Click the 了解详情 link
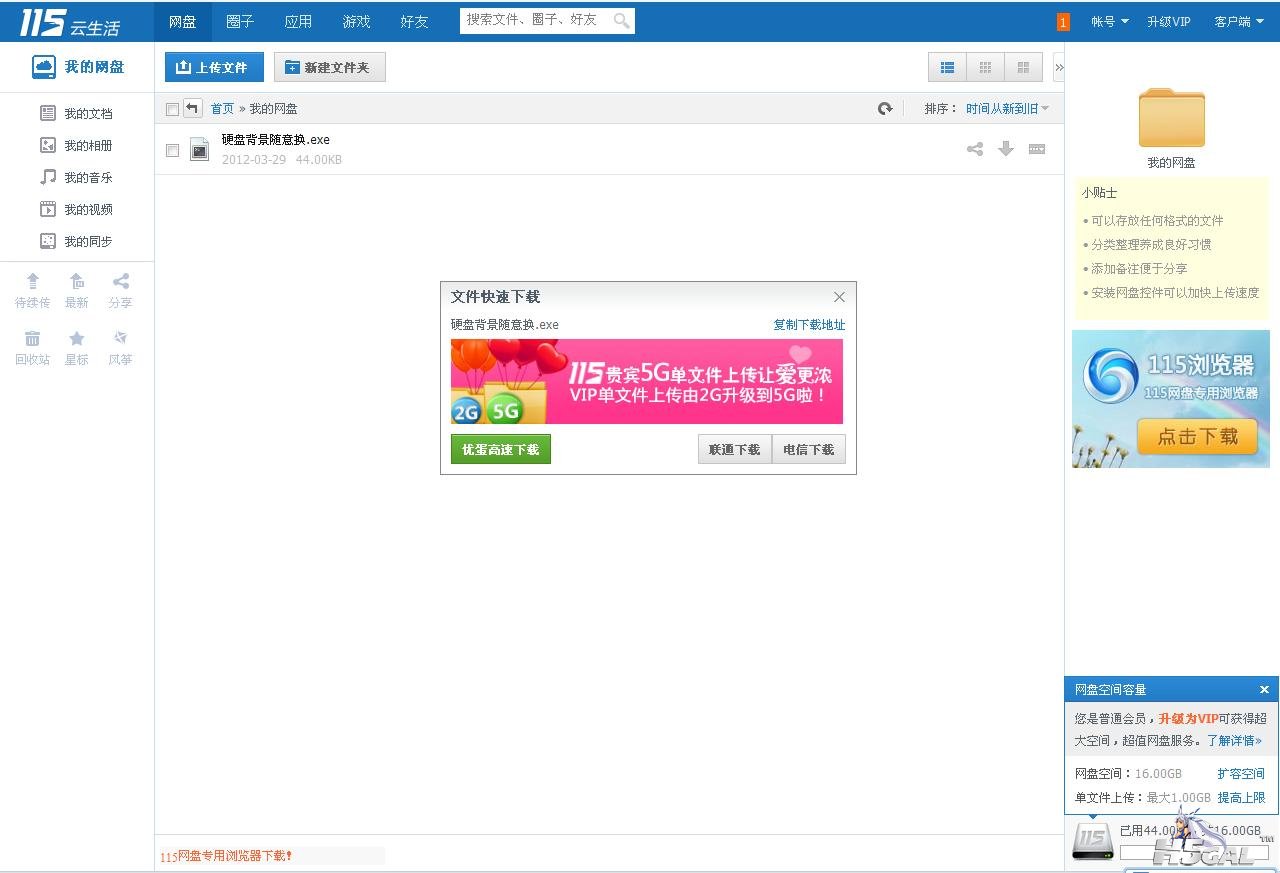Viewport: 1280px width, 873px height. coord(1234,741)
